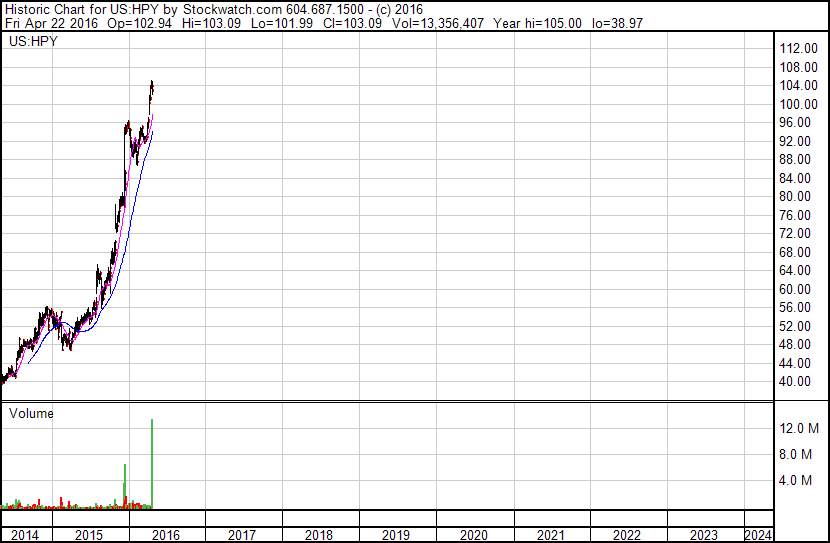Click the 4.0 M volume axis value

[x=796, y=481]
